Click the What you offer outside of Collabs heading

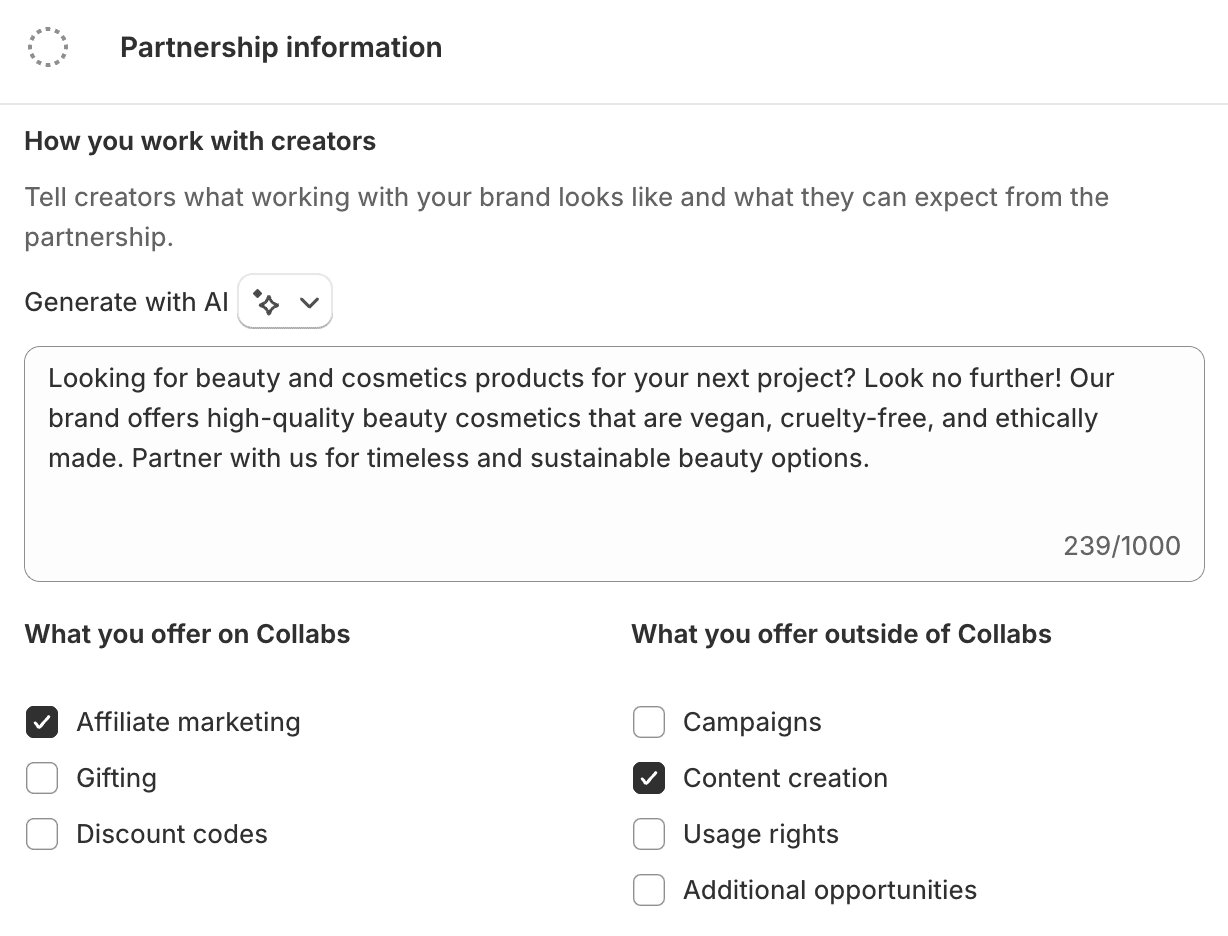(x=841, y=634)
